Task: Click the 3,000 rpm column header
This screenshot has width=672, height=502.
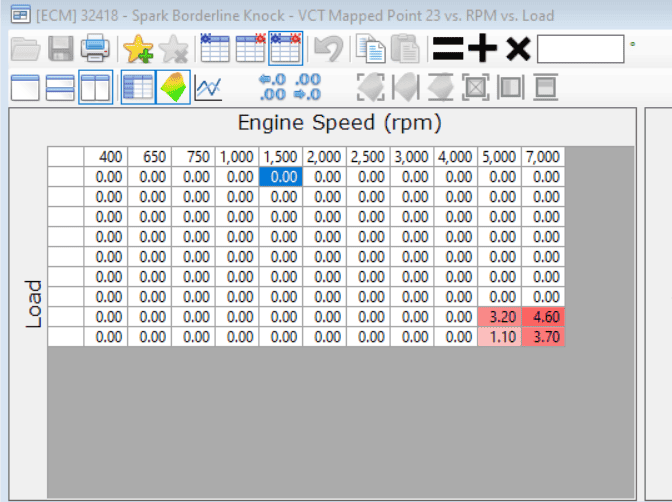Action: 412,157
